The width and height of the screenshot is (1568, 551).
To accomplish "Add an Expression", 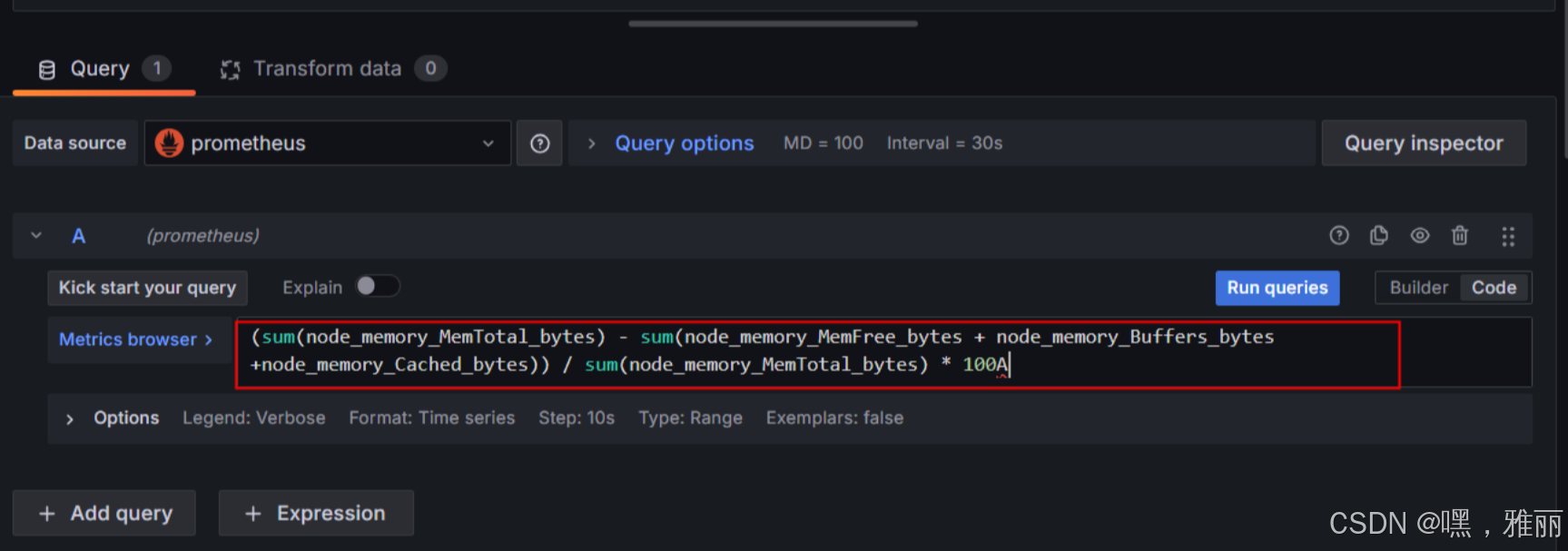I will click(315, 513).
